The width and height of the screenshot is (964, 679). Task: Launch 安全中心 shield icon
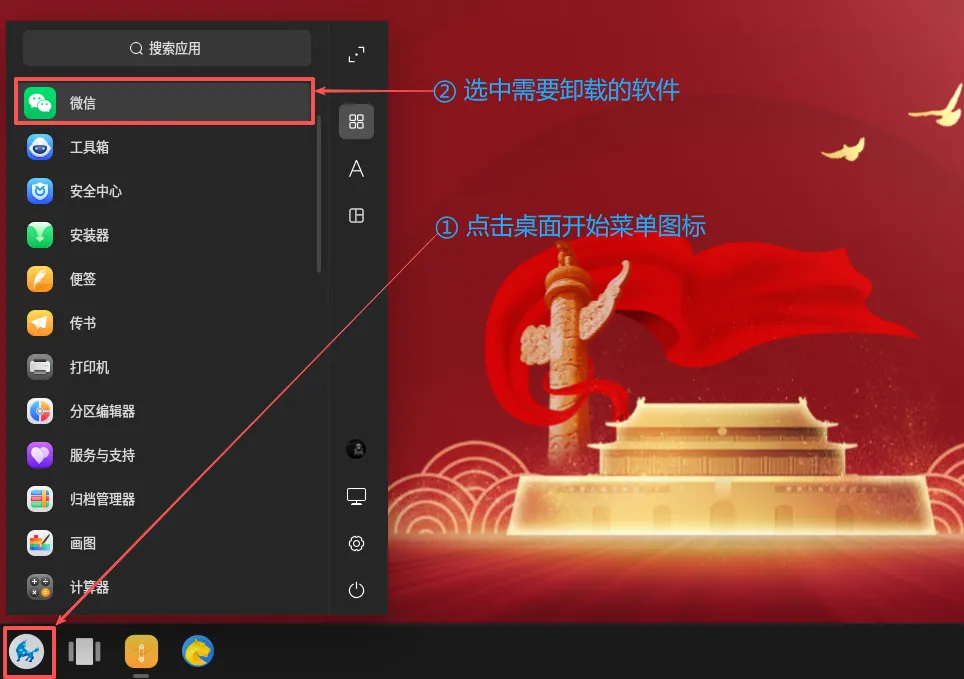[40, 191]
